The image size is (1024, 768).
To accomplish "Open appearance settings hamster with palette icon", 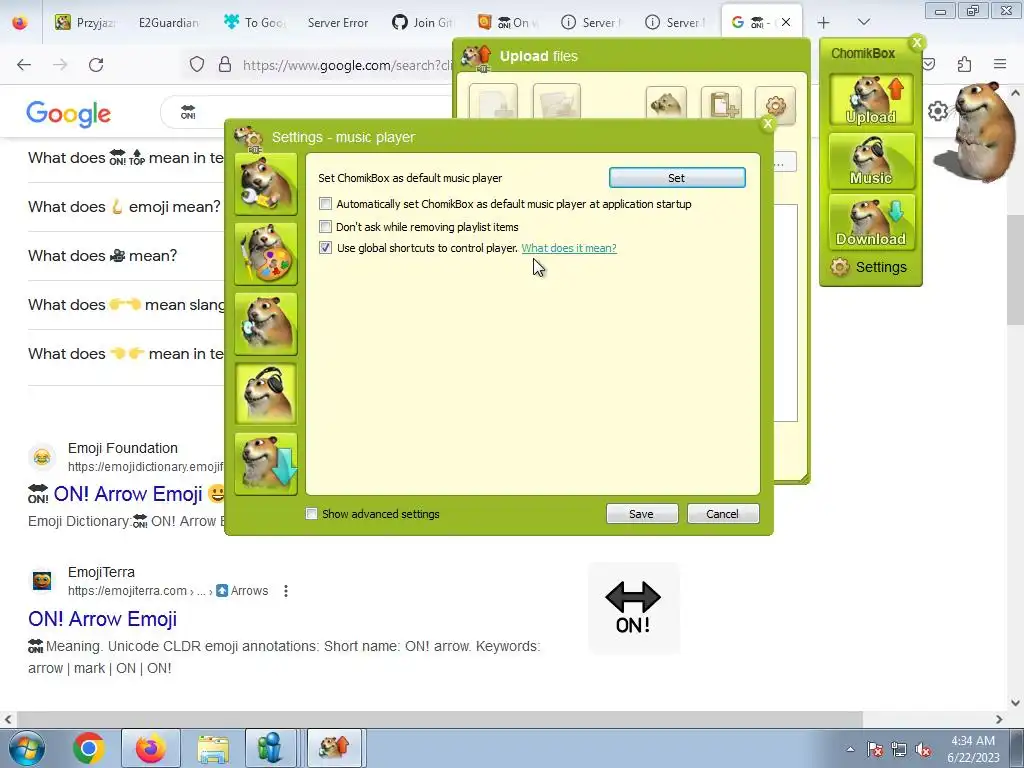I will (x=266, y=254).
